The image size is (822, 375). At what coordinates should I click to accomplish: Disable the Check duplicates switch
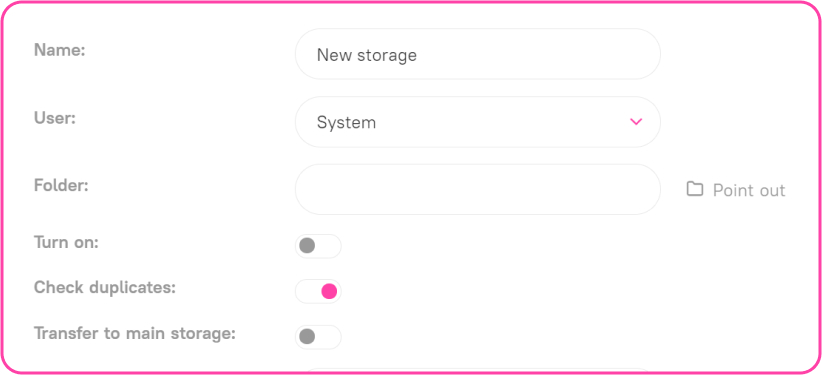coord(318,291)
